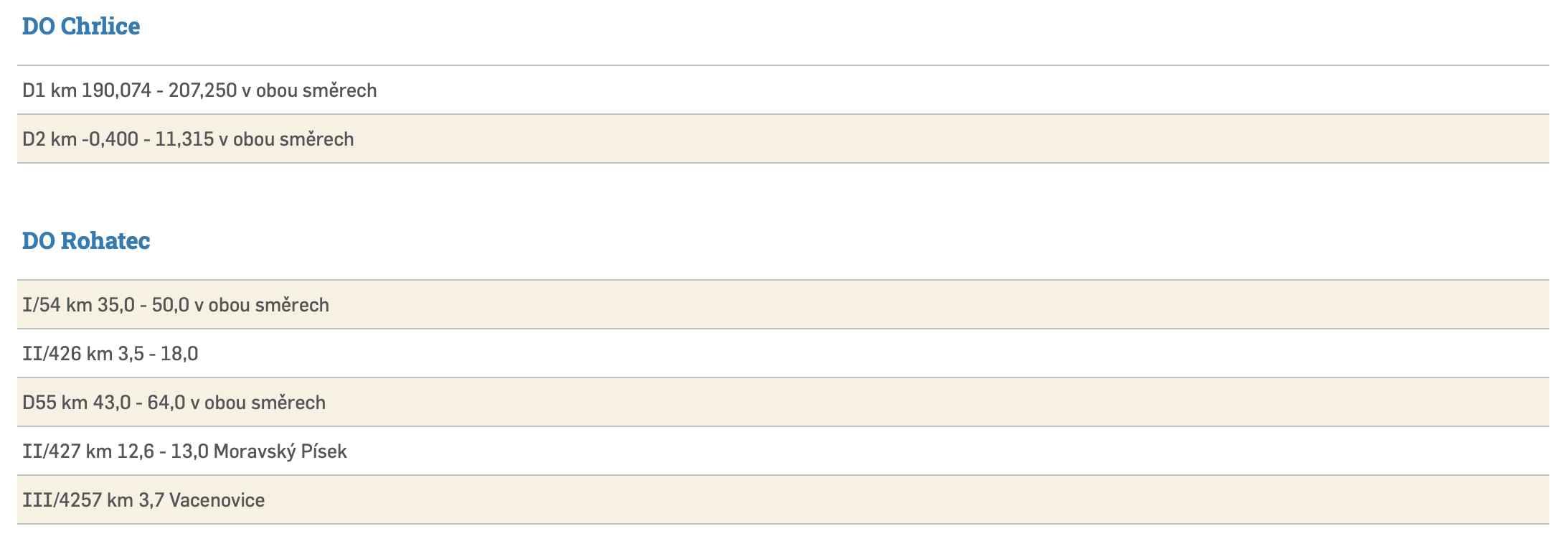Click the II/426 road number
This screenshot has height=544, width=1568.
(x=52, y=354)
